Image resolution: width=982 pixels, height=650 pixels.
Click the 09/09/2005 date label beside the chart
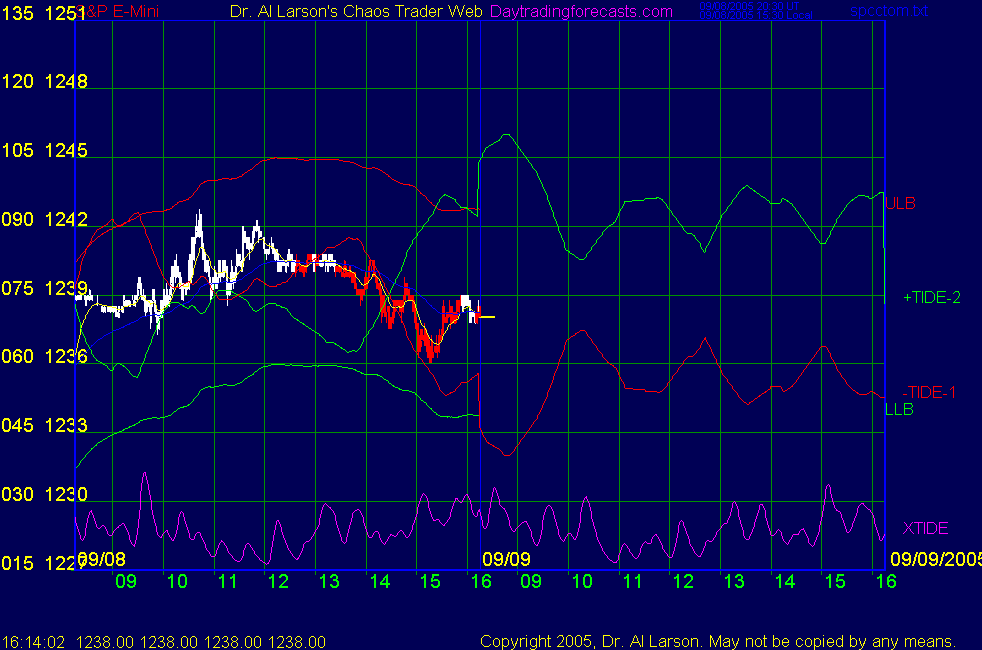936,559
